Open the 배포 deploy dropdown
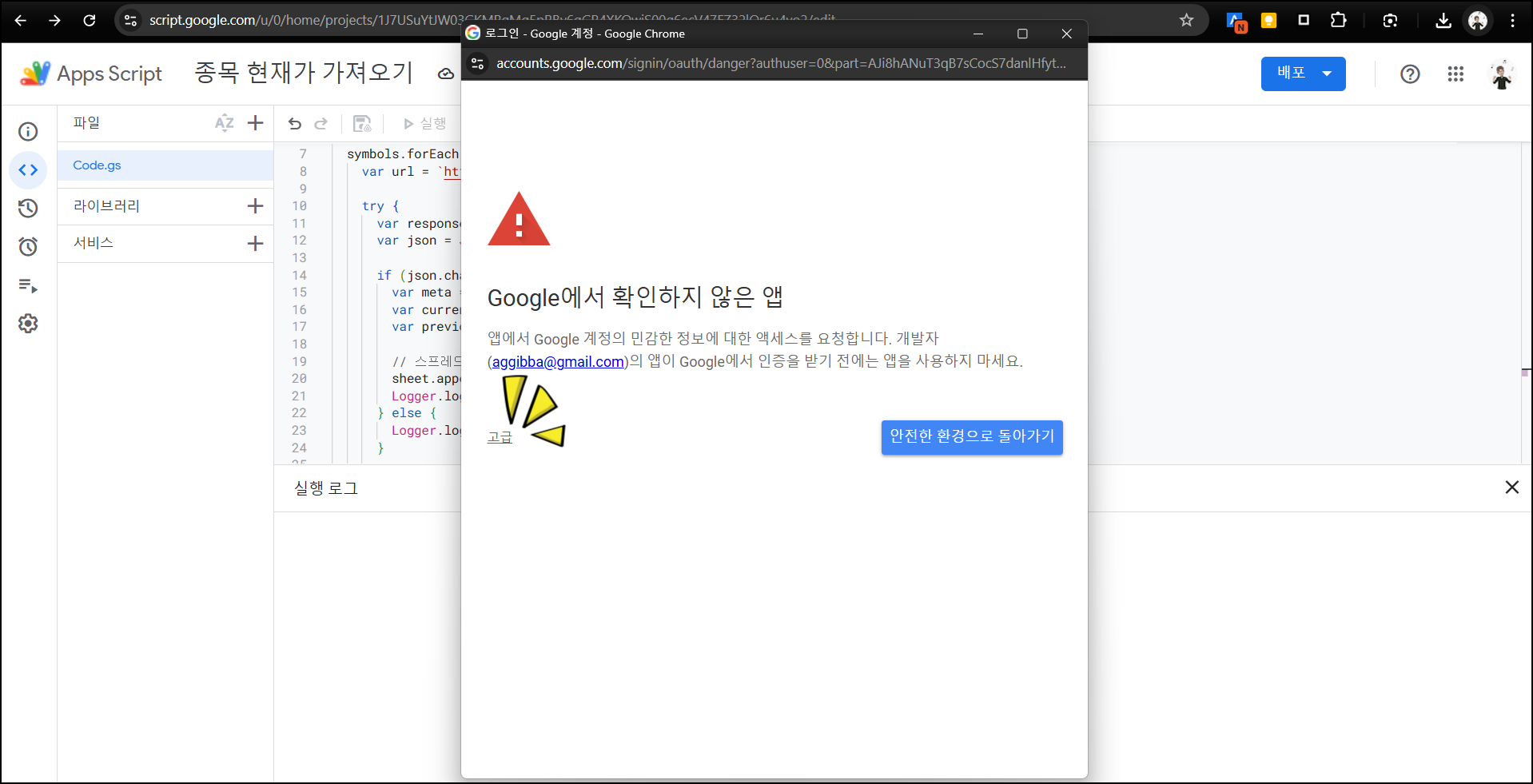The width and height of the screenshot is (1533, 784). [1303, 74]
